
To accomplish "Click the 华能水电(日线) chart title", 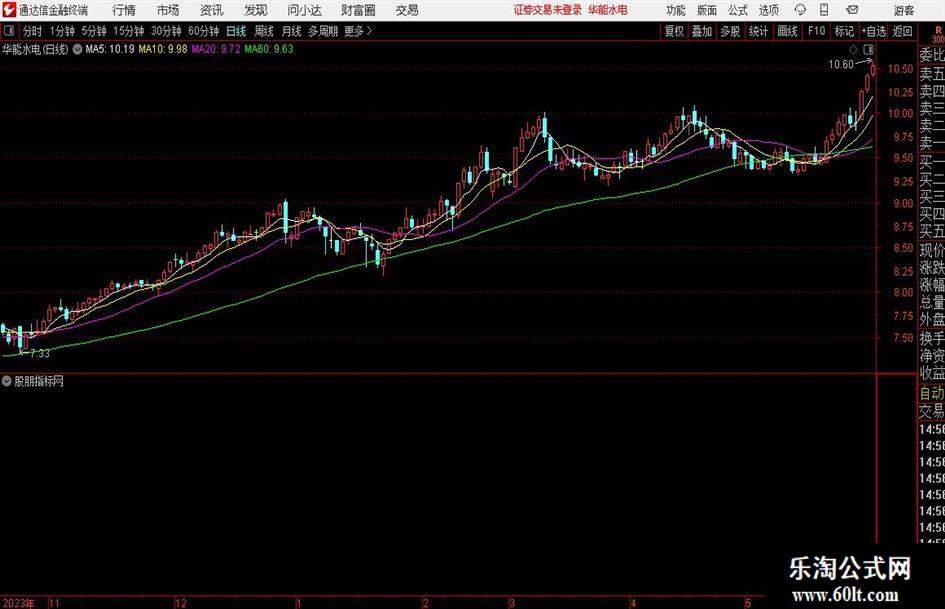I will coord(36,49).
